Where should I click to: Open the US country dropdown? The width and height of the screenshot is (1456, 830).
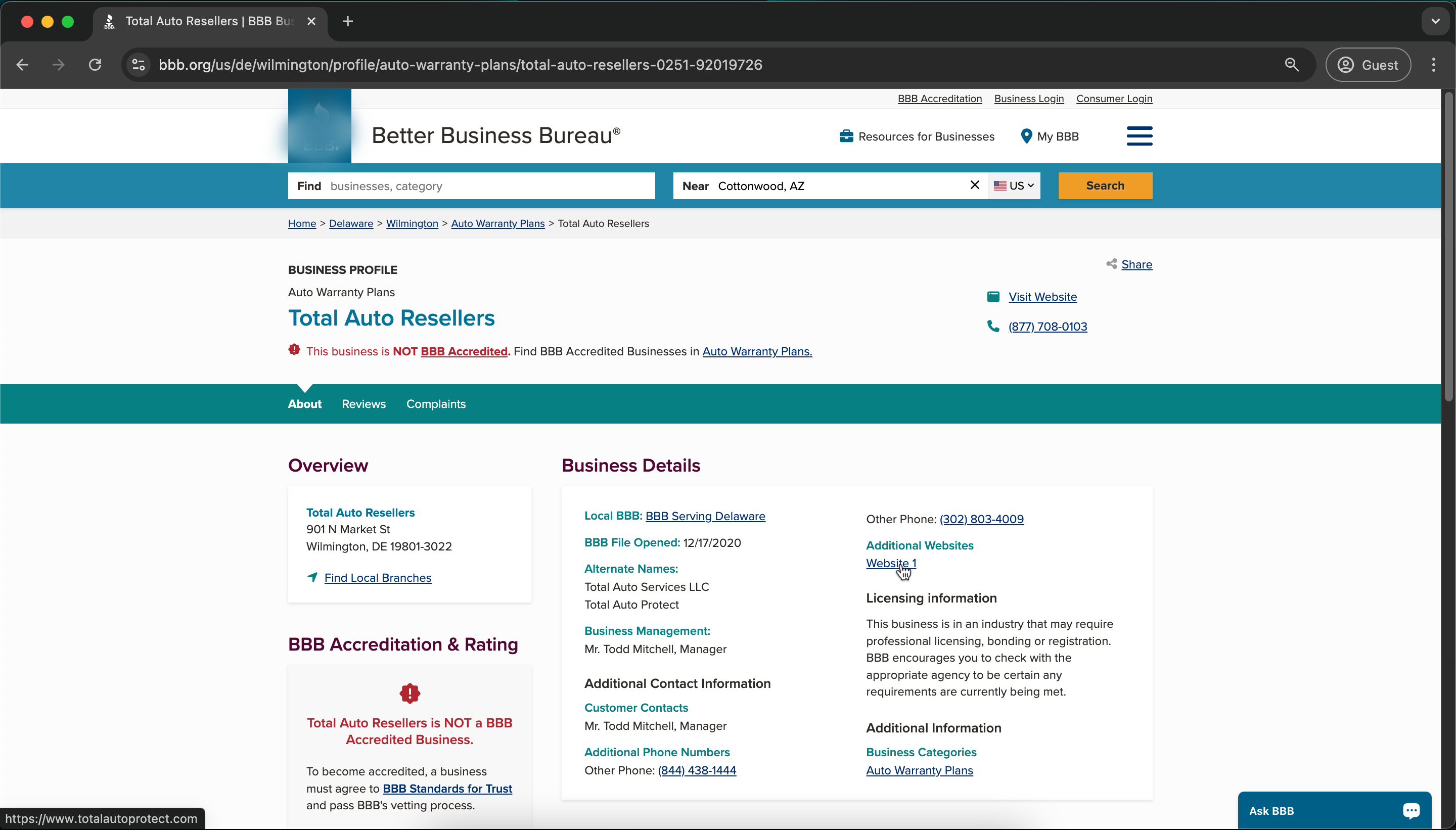[1014, 186]
